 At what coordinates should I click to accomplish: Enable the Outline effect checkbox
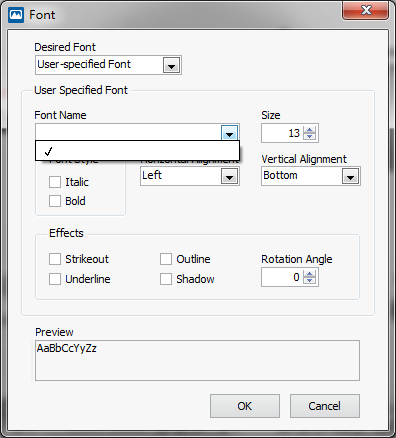pyautogui.click(x=166, y=259)
